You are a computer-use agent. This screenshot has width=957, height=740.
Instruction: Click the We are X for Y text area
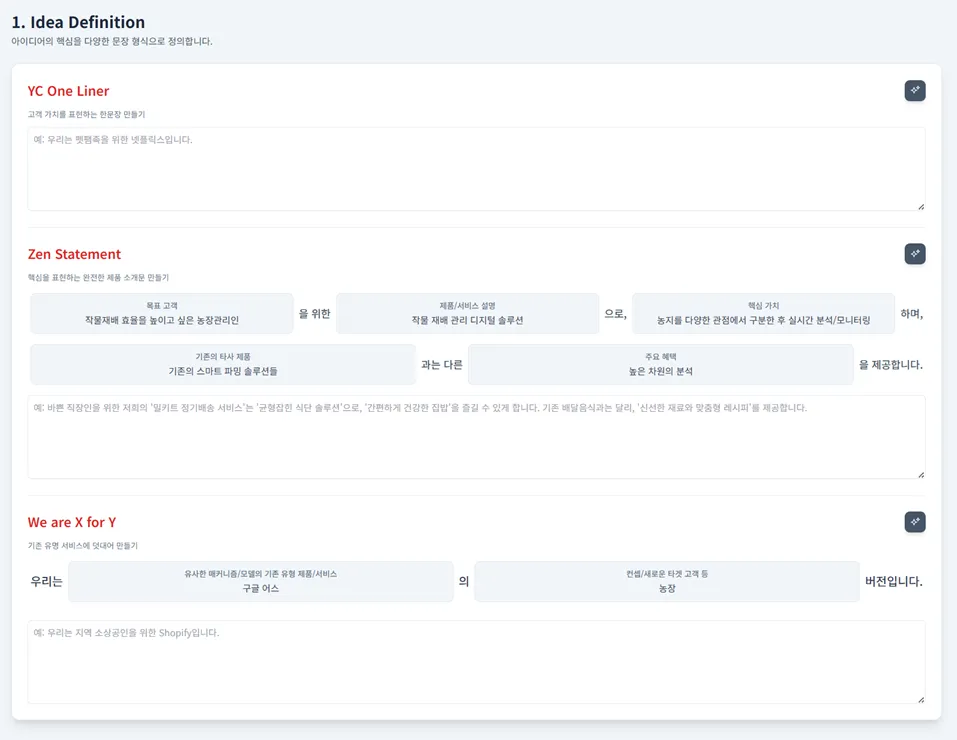pyautogui.click(x=476, y=662)
